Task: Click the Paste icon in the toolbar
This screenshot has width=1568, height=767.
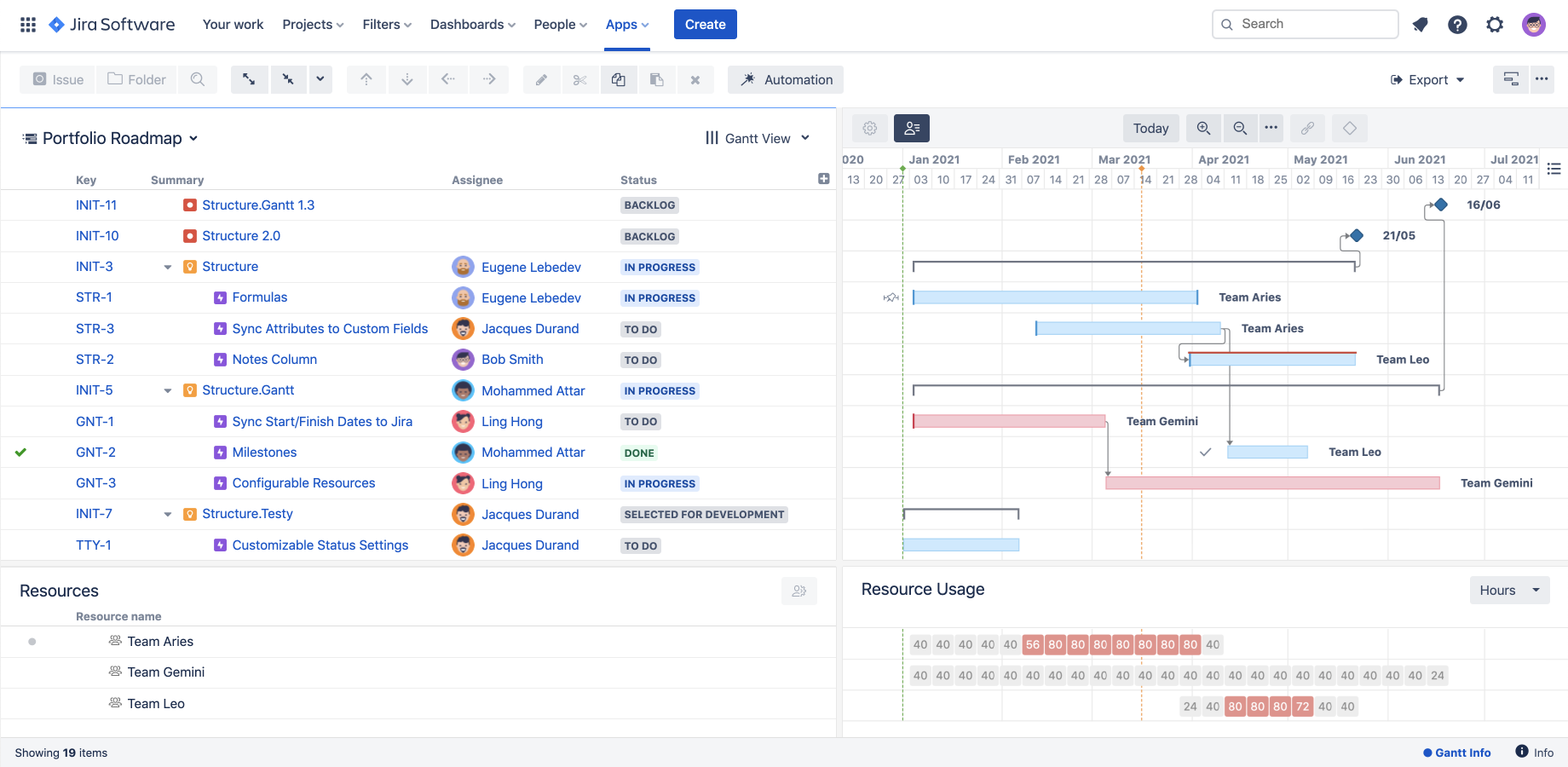Action: pyautogui.click(x=657, y=79)
